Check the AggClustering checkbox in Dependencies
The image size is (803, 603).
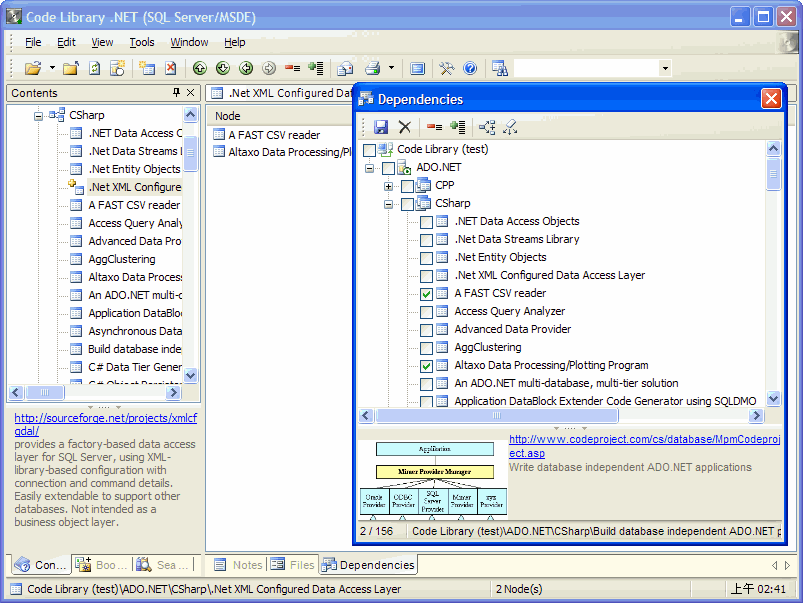click(x=426, y=348)
